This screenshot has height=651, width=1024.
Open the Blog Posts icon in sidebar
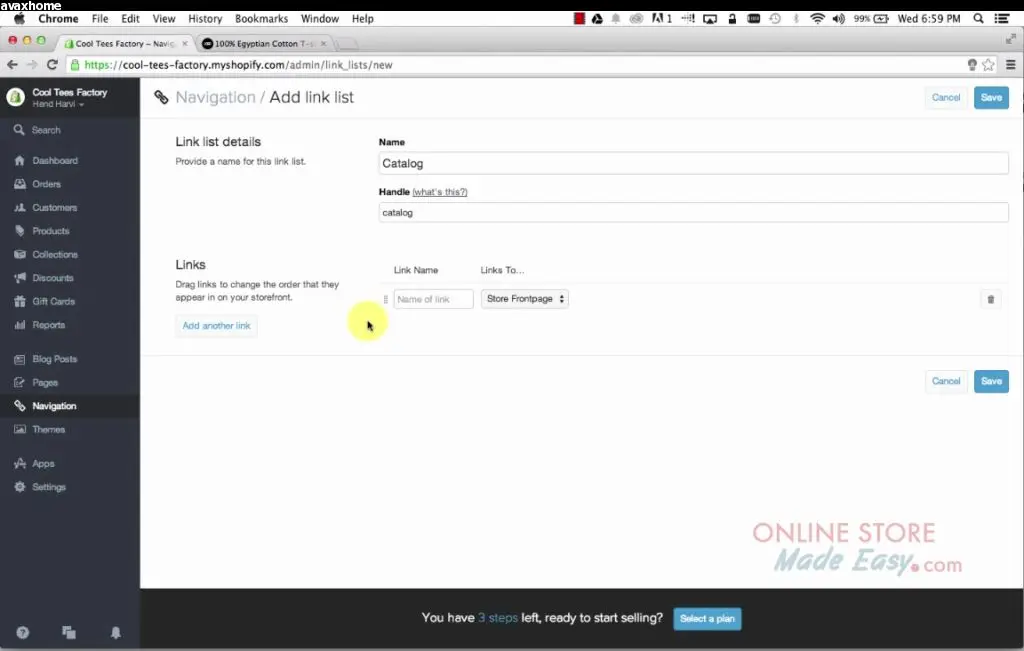(20, 359)
